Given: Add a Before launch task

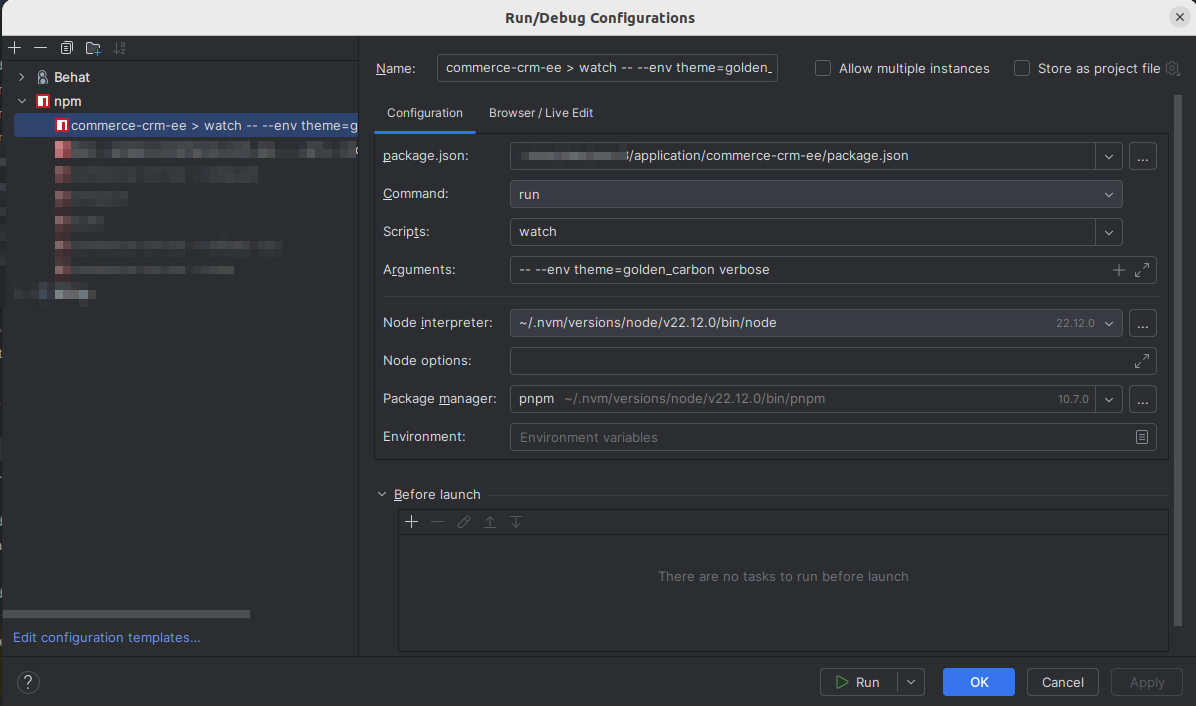Looking at the screenshot, I should point(411,522).
